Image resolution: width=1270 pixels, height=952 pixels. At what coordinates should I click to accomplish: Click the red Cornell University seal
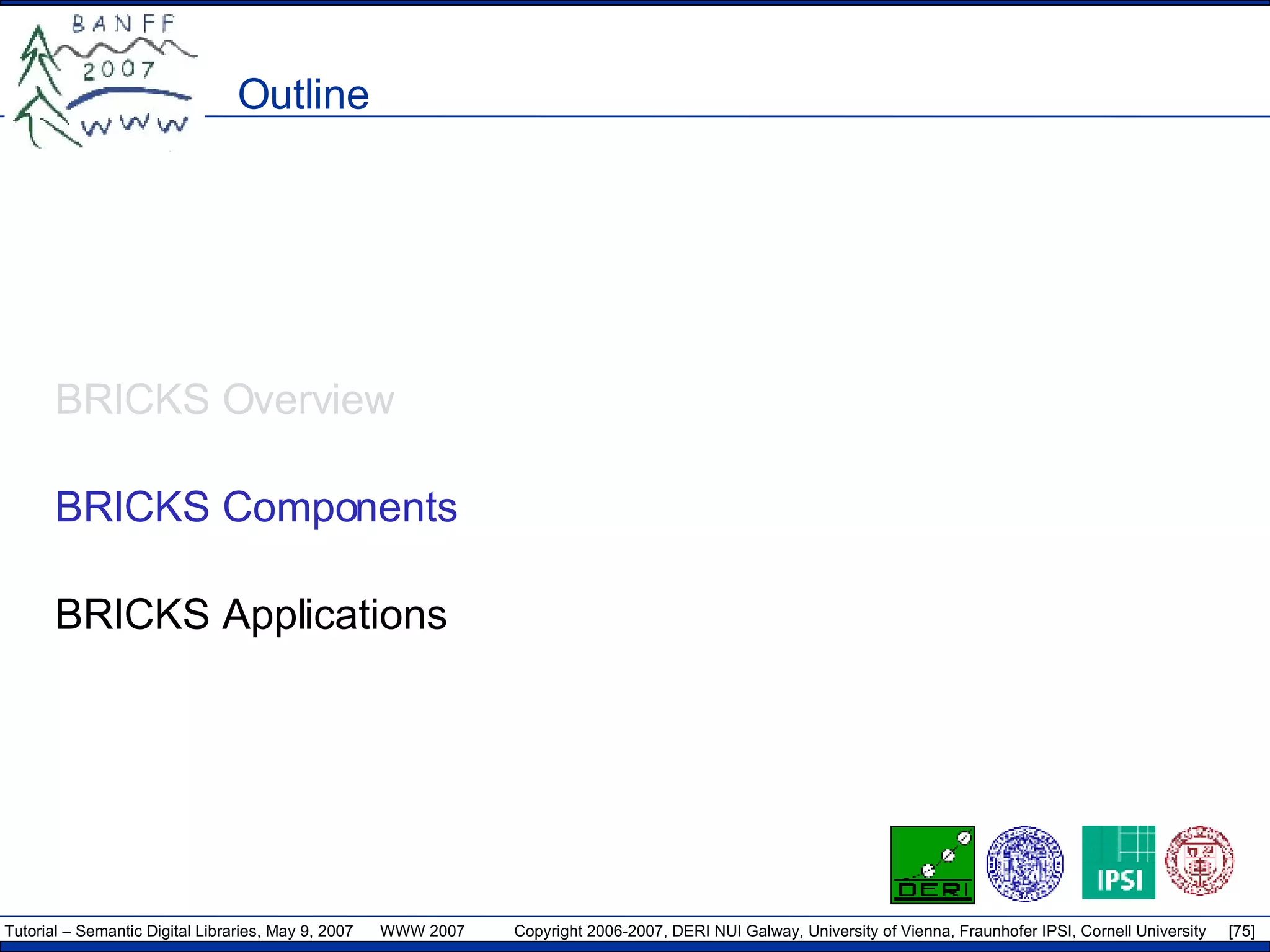(x=1199, y=861)
